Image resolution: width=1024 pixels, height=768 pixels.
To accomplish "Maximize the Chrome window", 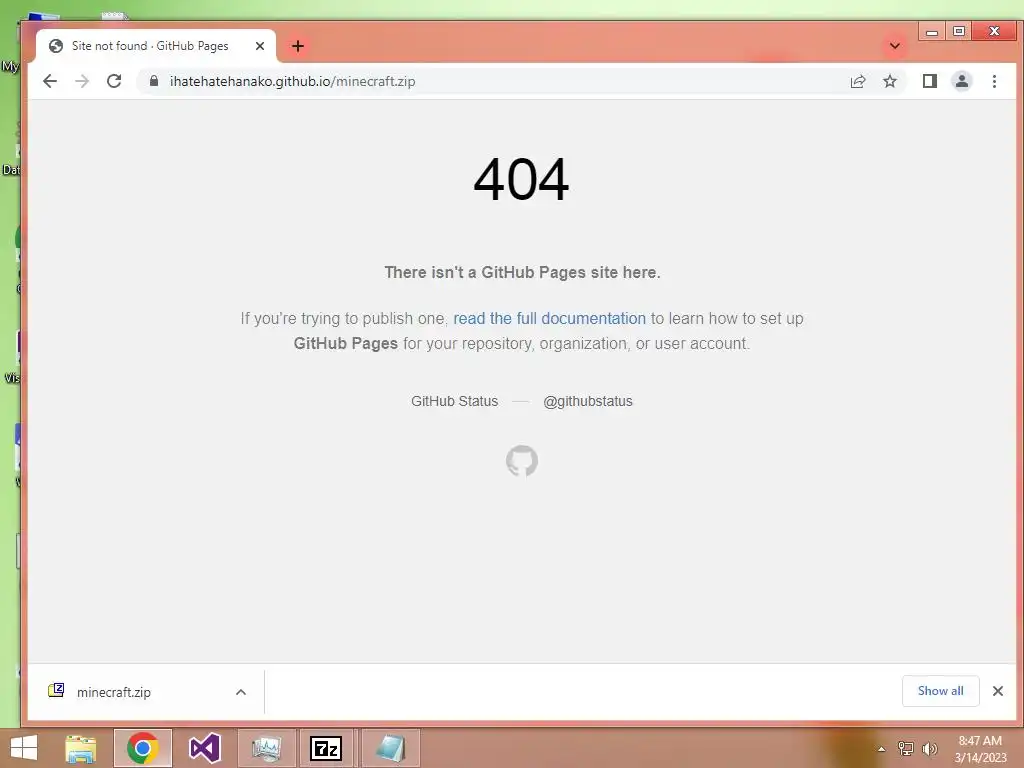I will pyautogui.click(x=958, y=31).
